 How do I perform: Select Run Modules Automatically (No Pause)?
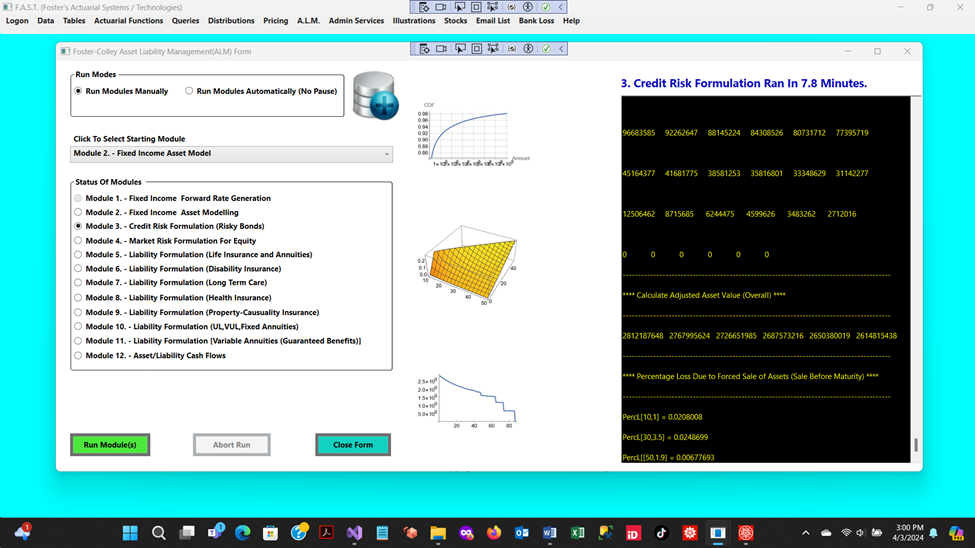click(189, 91)
